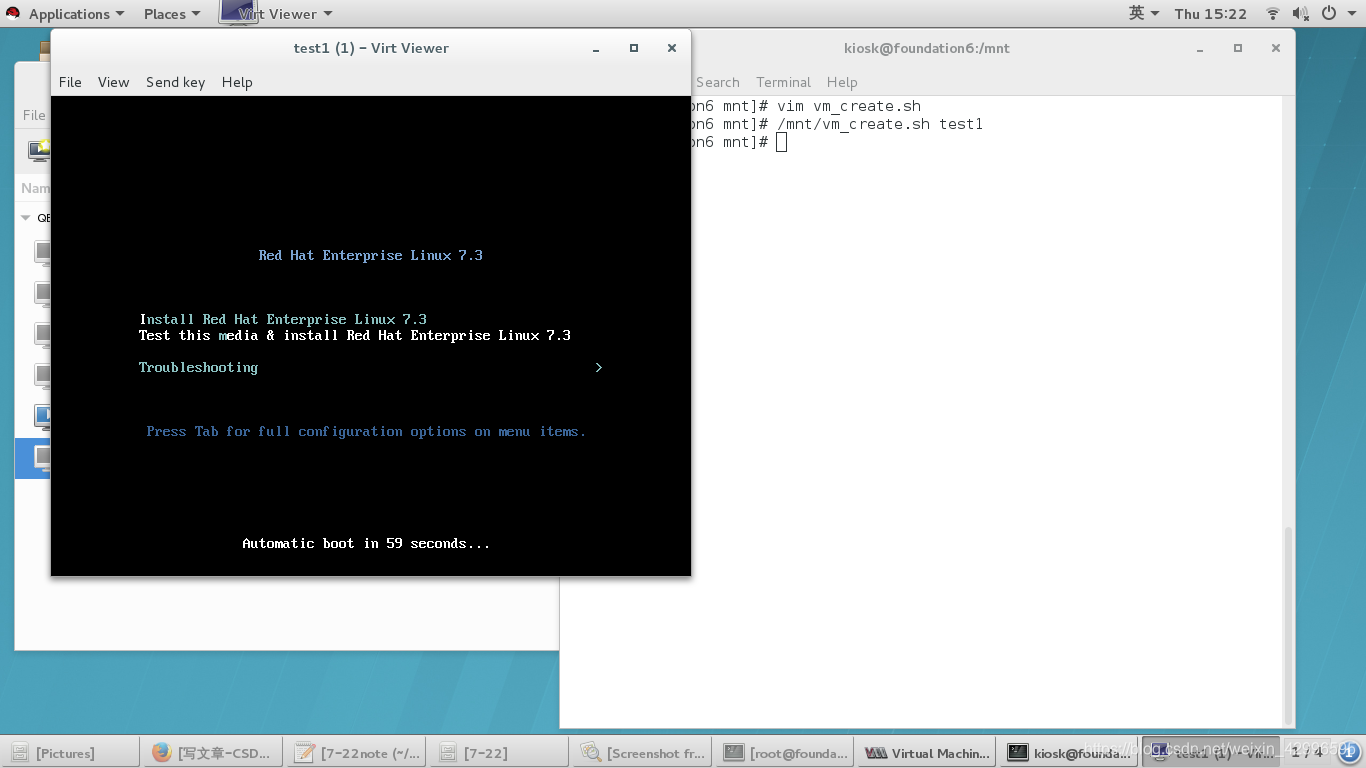Collapse the QEMU connection tree arrow
The image size is (1366, 768).
coord(25,217)
